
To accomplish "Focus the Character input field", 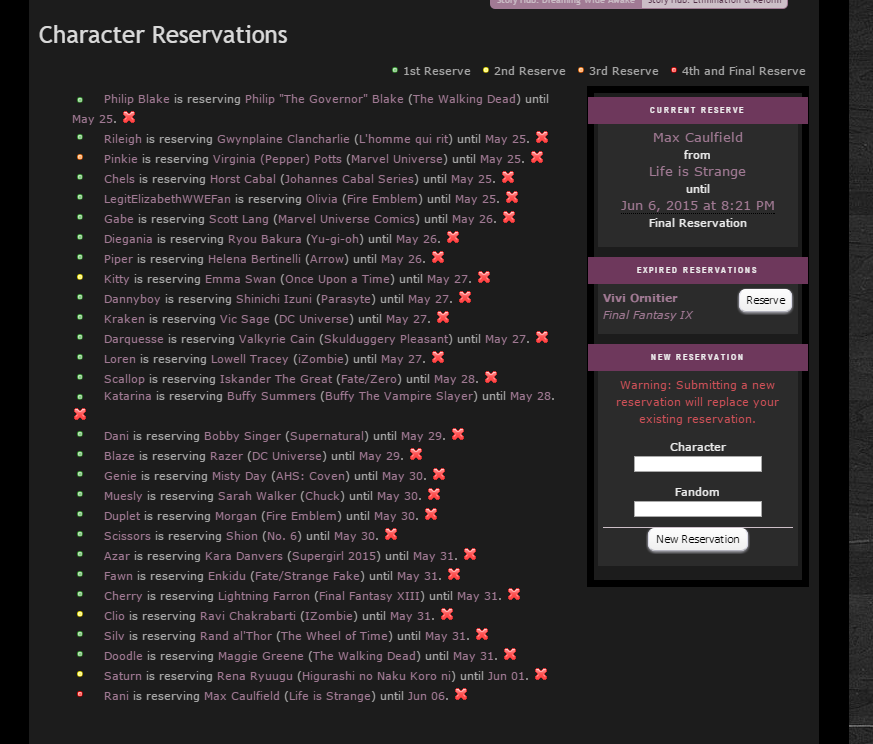I will 697,464.
